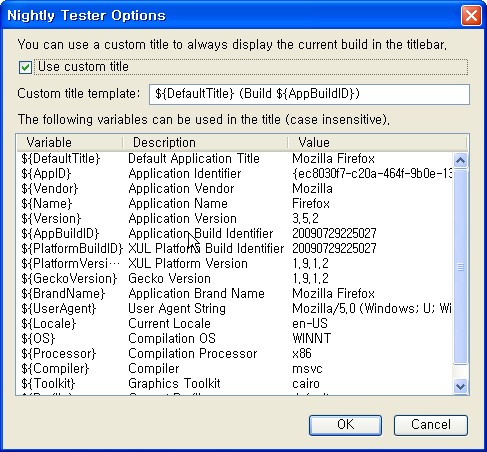Select the ${PlatformBuildID} variable row
The height and width of the screenshot is (452, 487).
click(x=235, y=248)
